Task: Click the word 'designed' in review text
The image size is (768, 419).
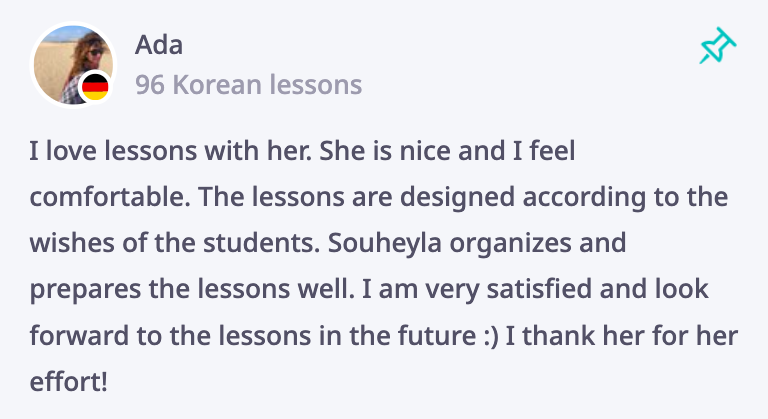Action: click(457, 198)
